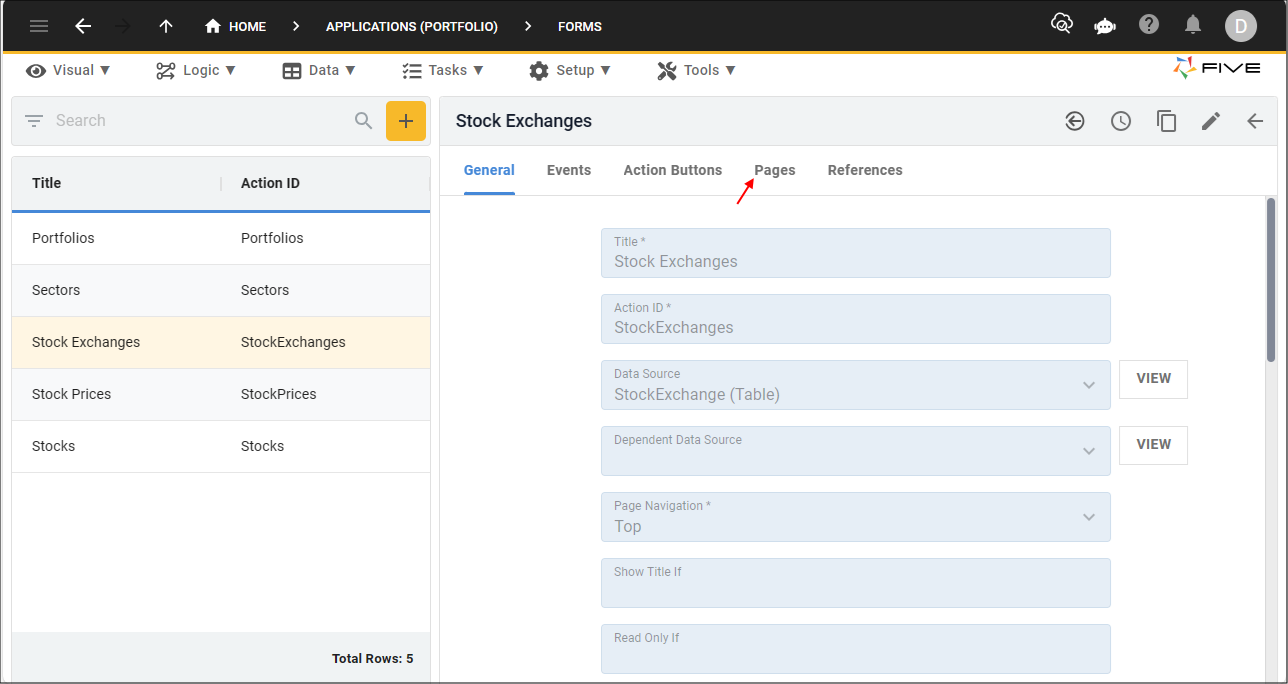
Task: Select the Stock Prices row
Action: coord(221,394)
